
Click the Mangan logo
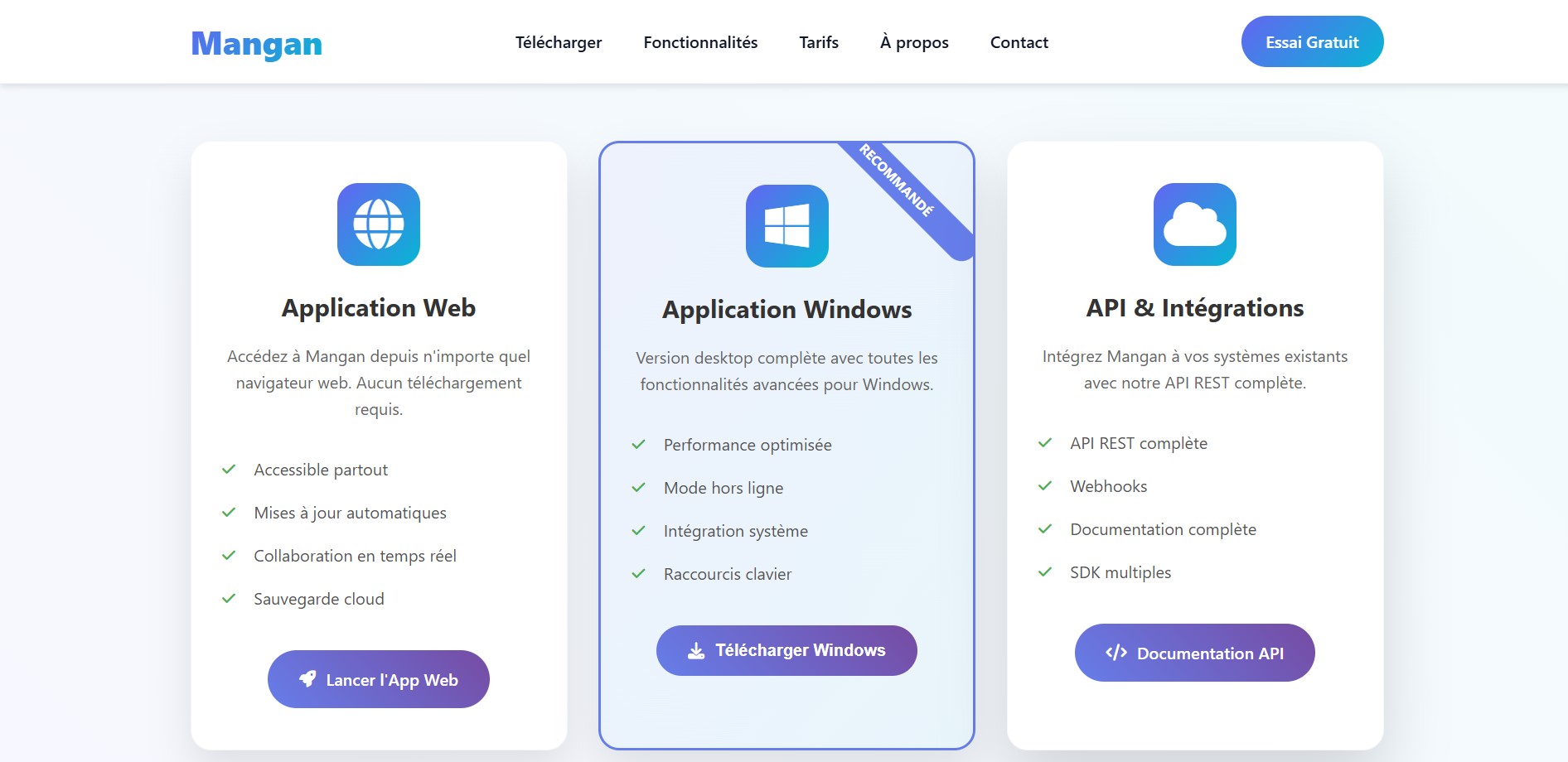[x=257, y=44]
